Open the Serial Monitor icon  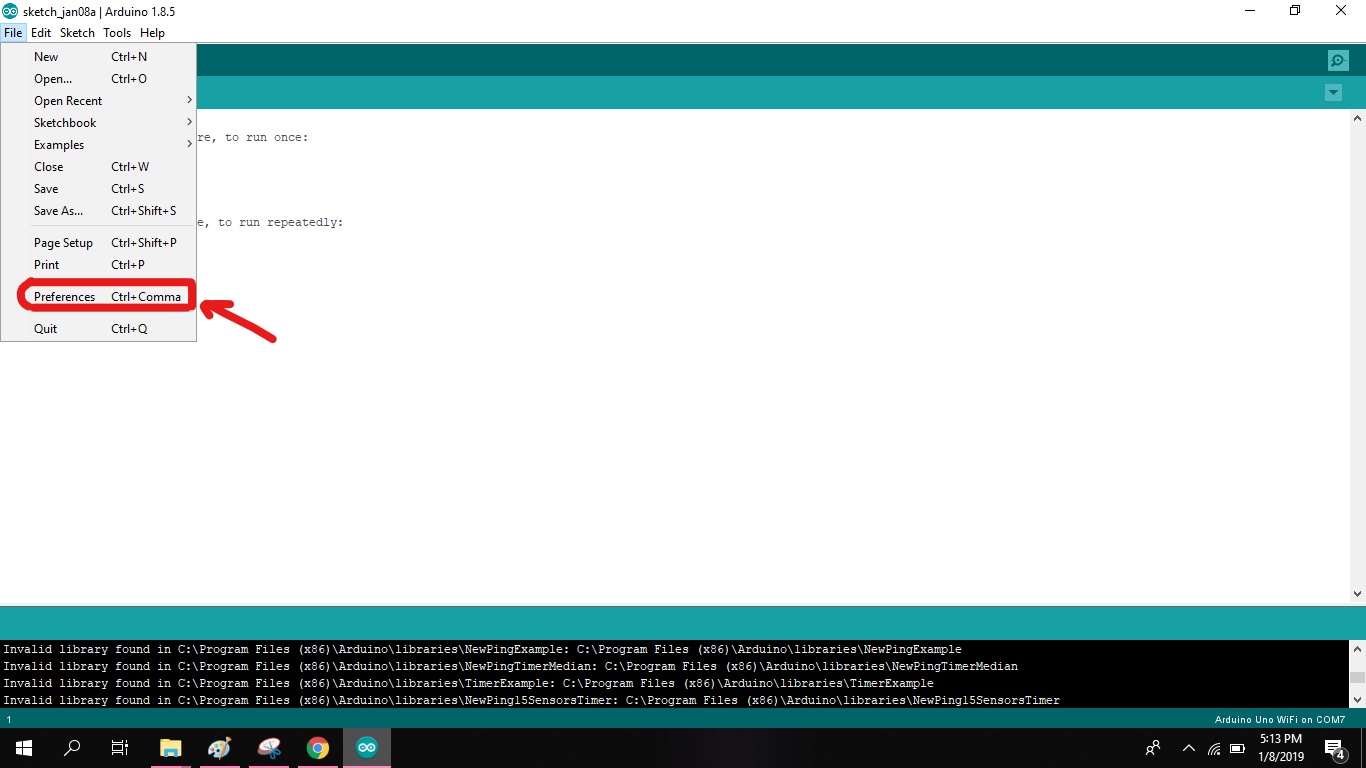point(1338,61)
